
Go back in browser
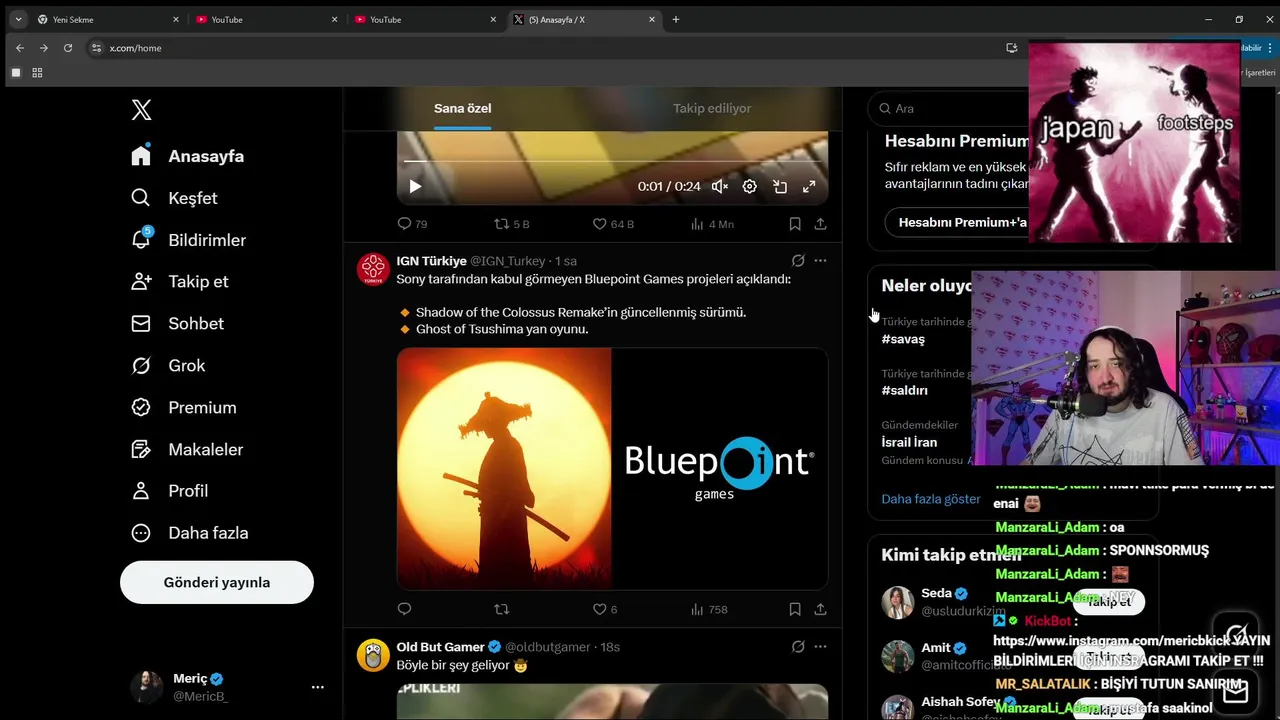point(19,48)
